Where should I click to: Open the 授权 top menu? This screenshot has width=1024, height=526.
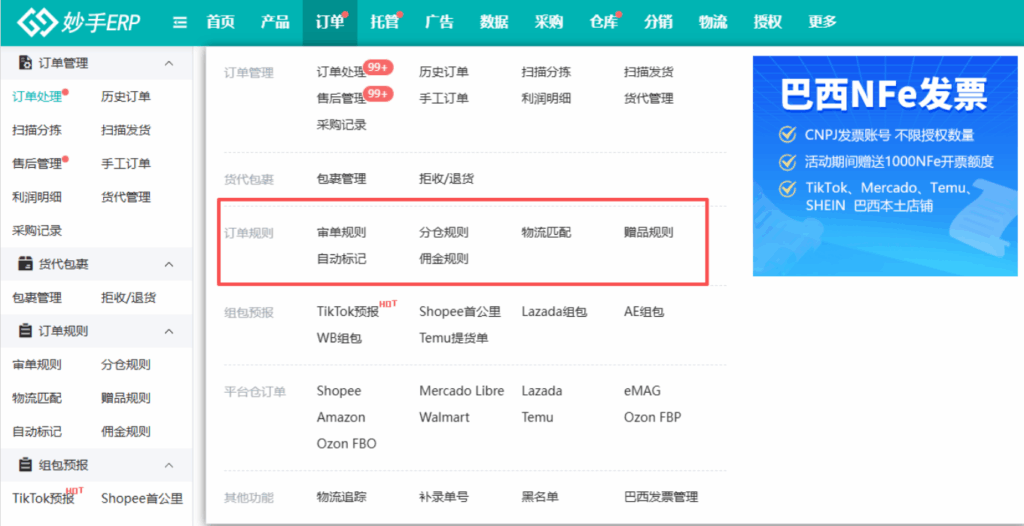[767, 22]
